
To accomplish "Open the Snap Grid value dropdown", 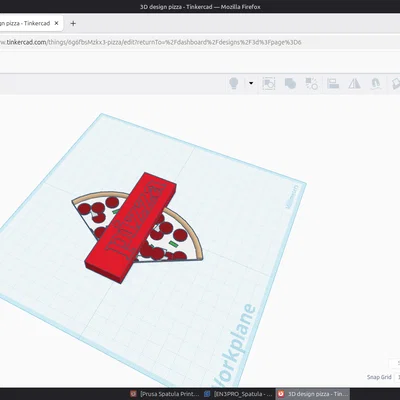I will tap(397, 377).
